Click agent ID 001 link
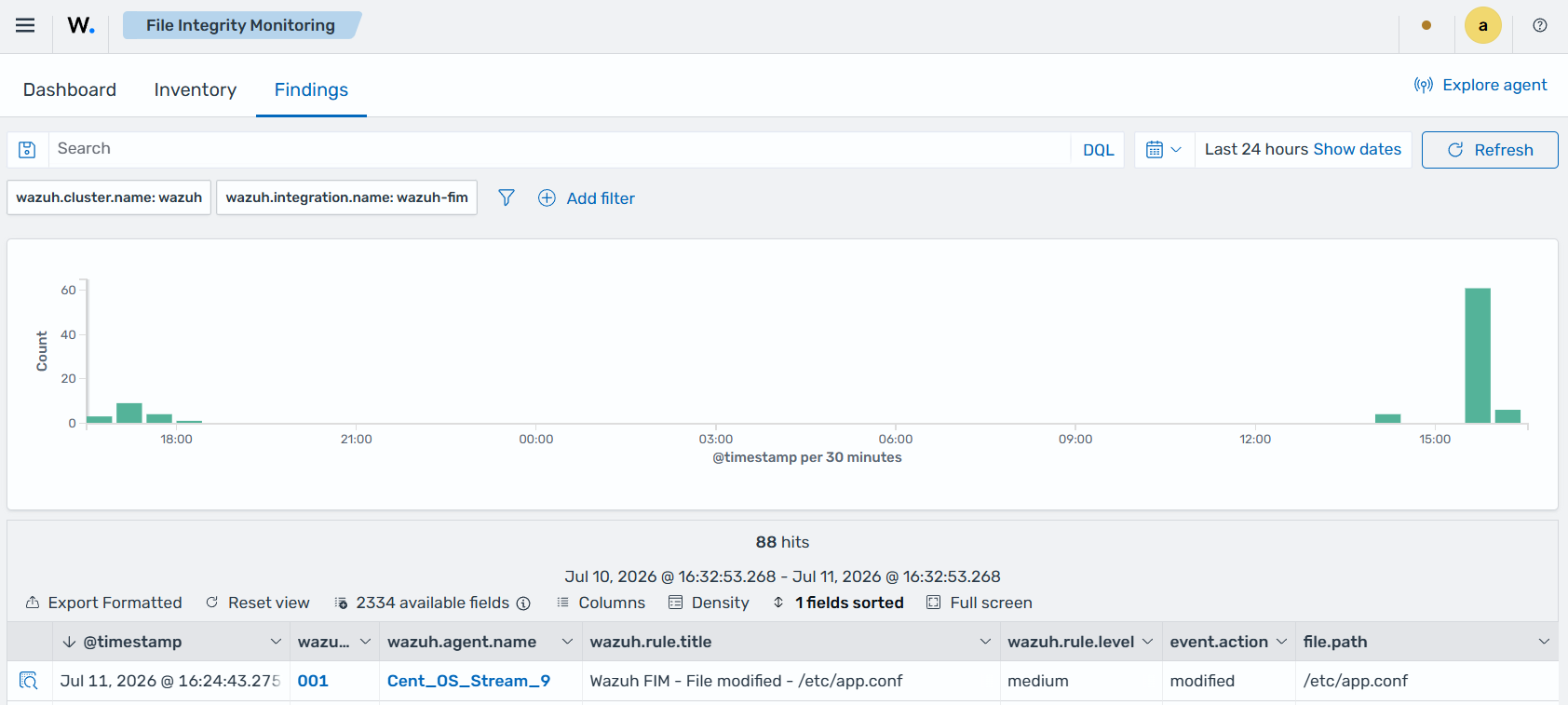The width and height of the screenshot is (1568, 705). (x=313, y=681)
